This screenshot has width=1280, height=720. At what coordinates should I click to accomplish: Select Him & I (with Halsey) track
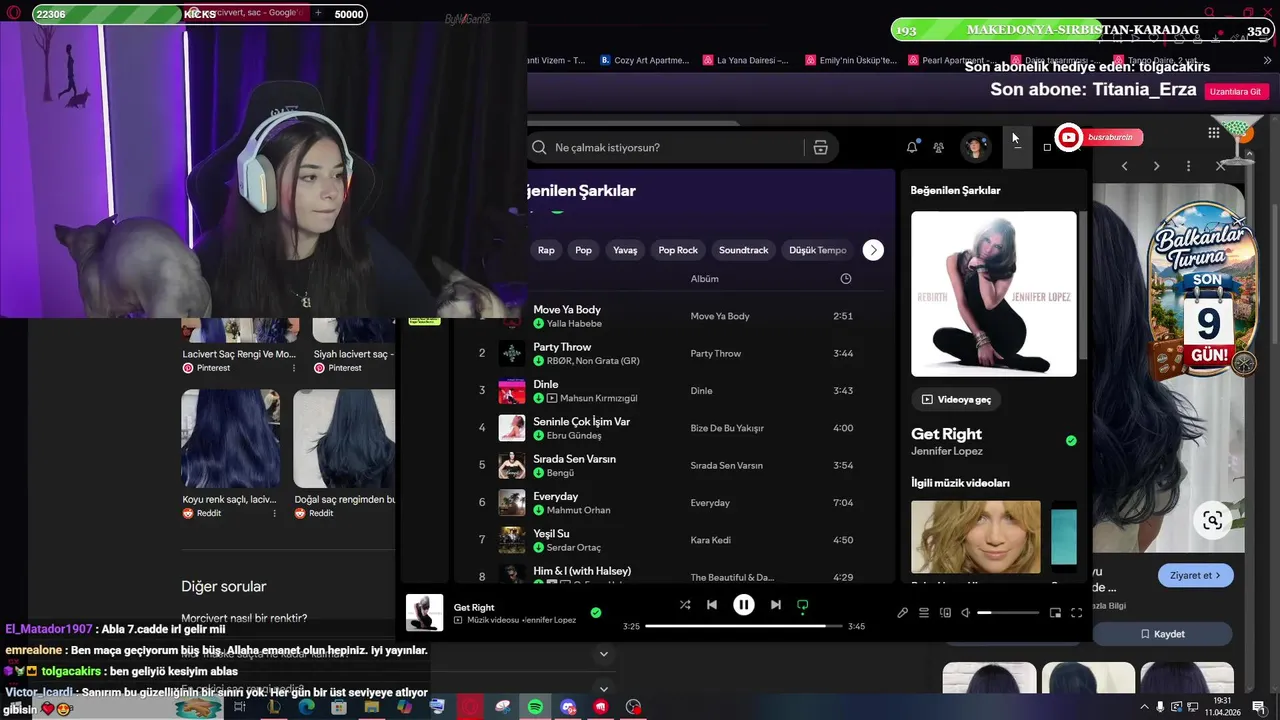point(582,571)
